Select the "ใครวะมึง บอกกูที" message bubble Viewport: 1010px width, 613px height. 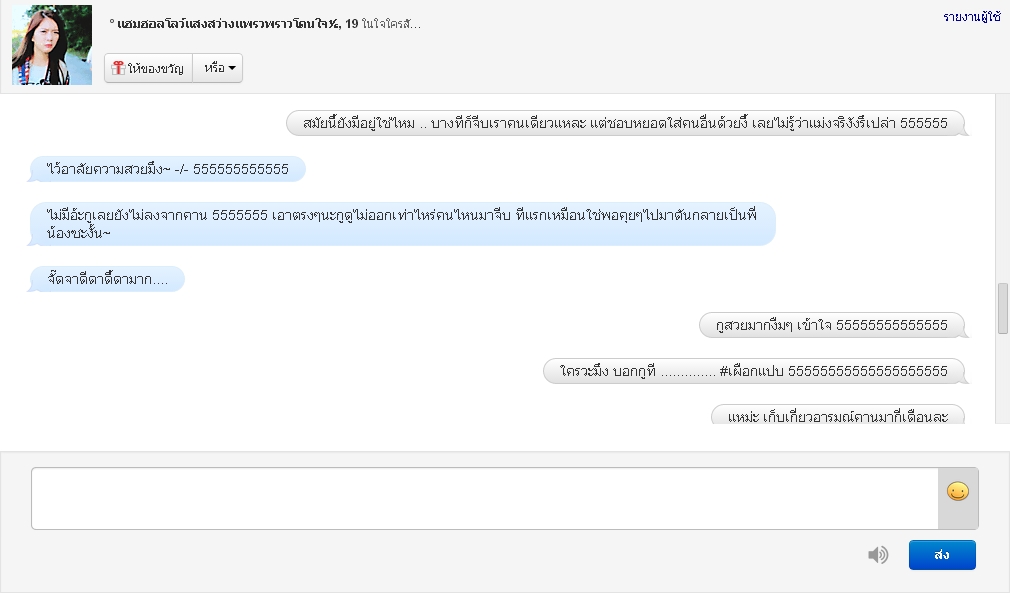[754, 371]
